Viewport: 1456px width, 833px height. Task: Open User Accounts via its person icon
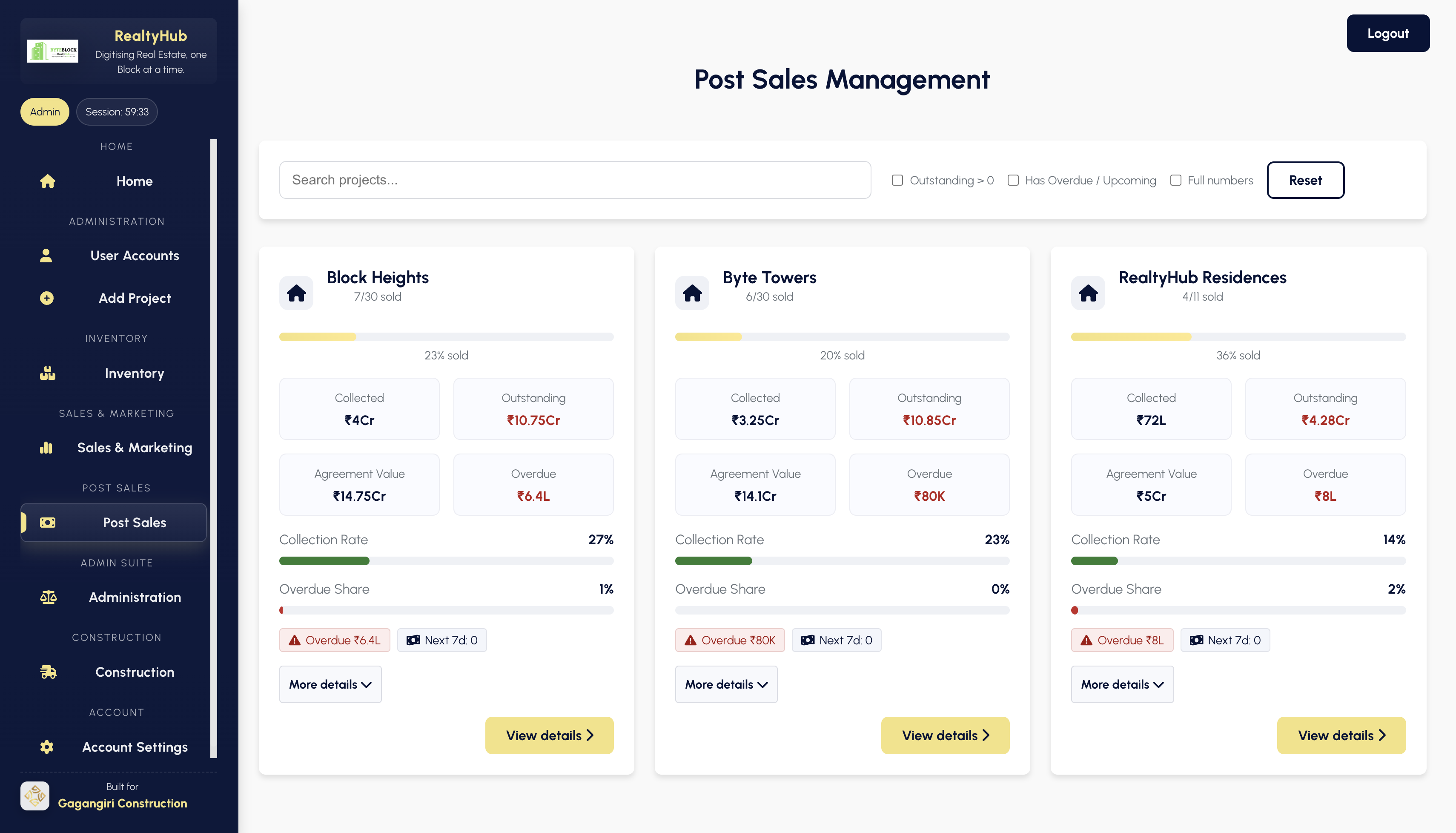pyautogui.click(x=47, y=255)
